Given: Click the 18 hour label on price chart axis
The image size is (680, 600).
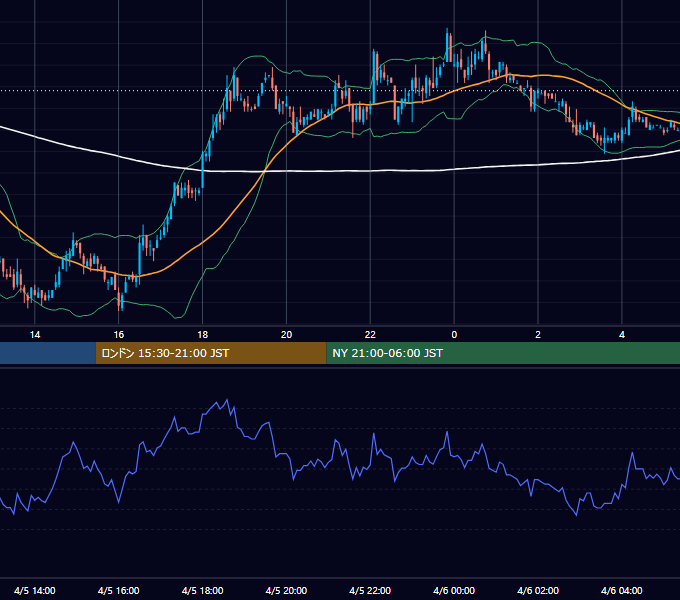Looking at the screenshot, I should click(x=203, y=335).
